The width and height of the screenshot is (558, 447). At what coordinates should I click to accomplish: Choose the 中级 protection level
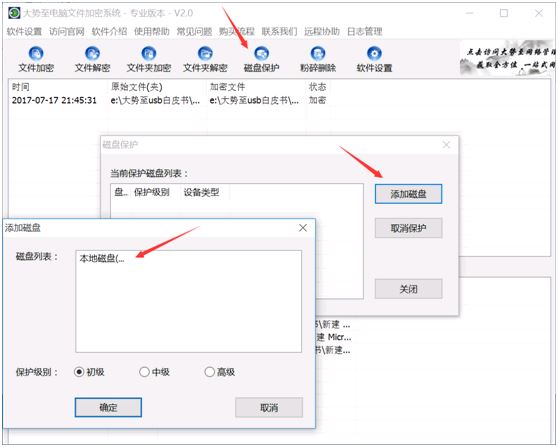point(154,372)
